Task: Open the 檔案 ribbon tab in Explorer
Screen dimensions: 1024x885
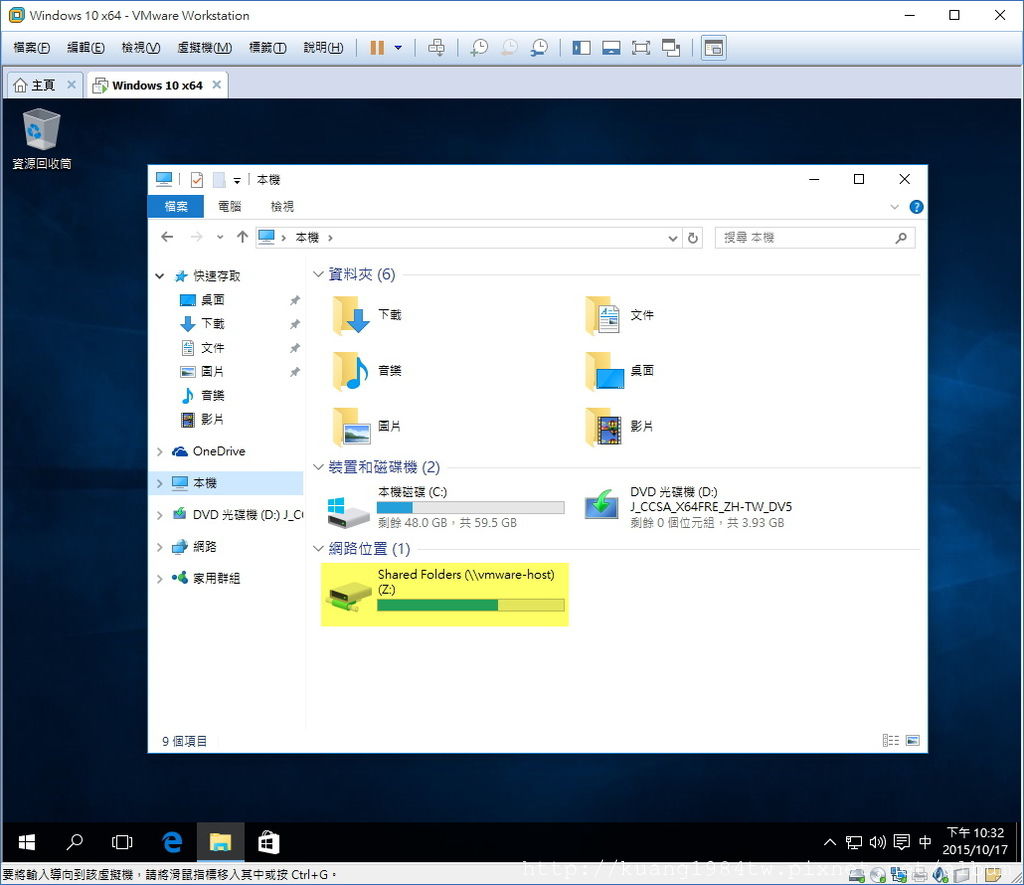Action: point(176,206)
